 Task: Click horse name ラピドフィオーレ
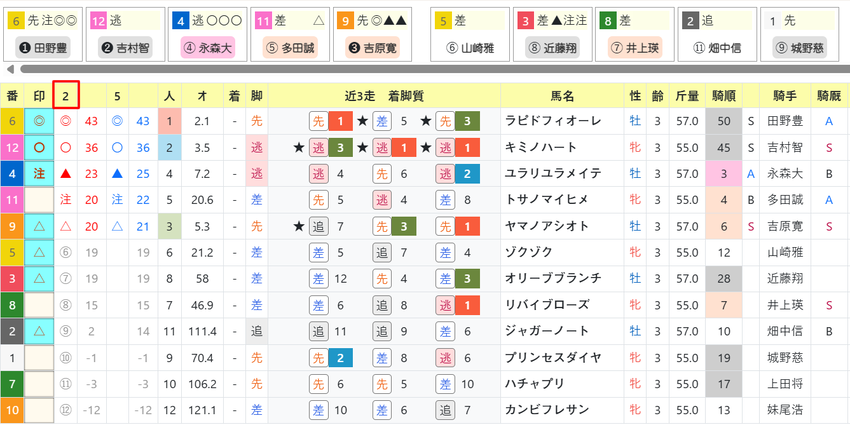553,121
